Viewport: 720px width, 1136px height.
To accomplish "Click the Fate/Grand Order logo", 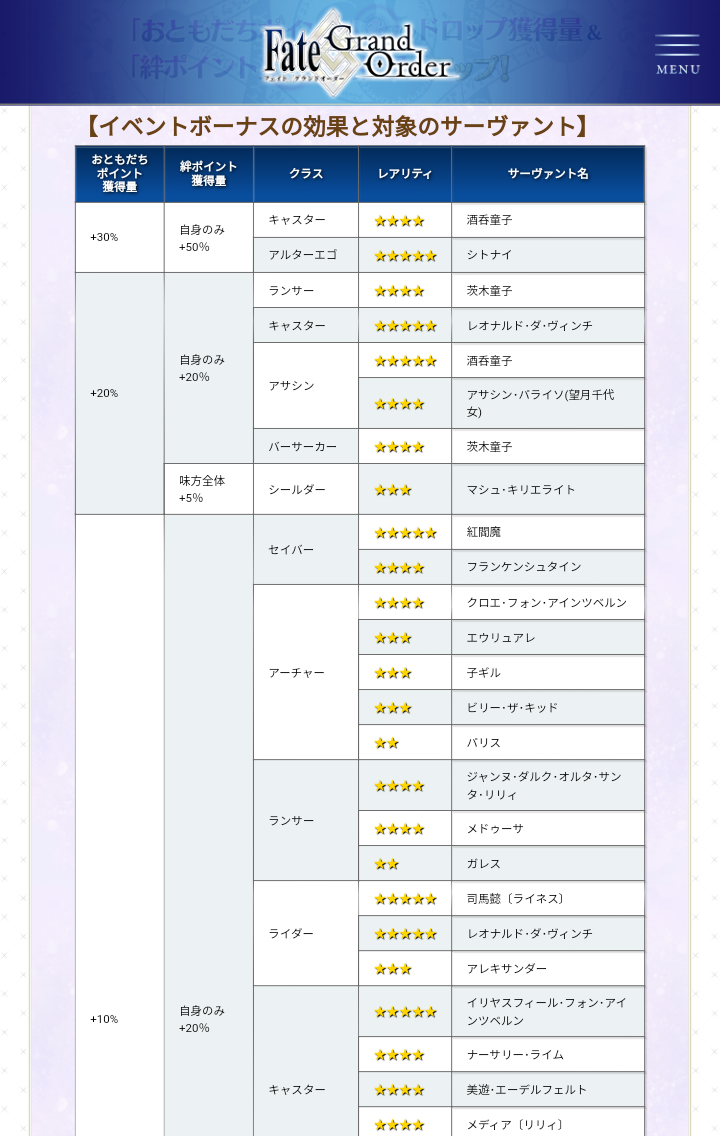I will coord(356,52).
